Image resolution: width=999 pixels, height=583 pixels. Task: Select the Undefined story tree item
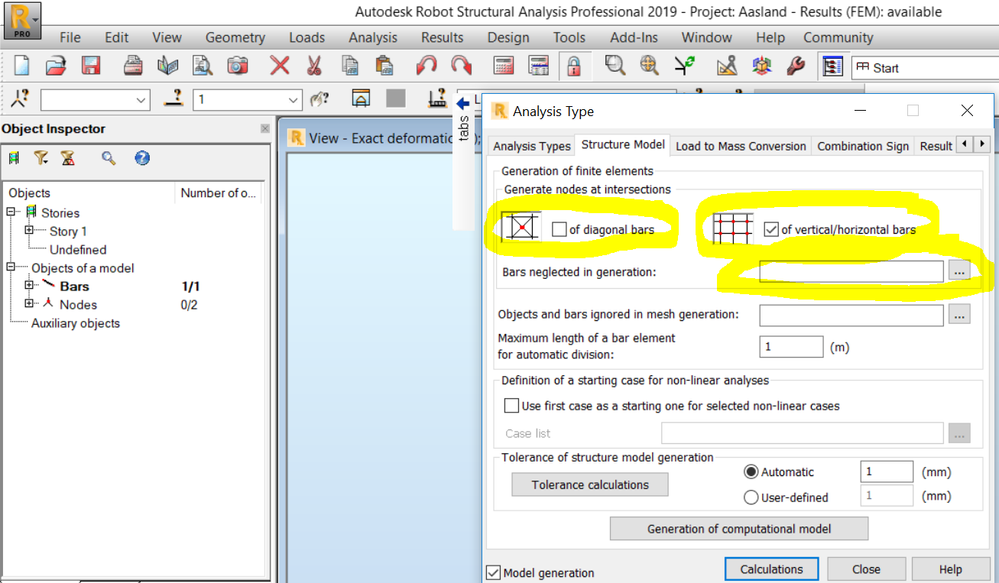coord(78,250)
